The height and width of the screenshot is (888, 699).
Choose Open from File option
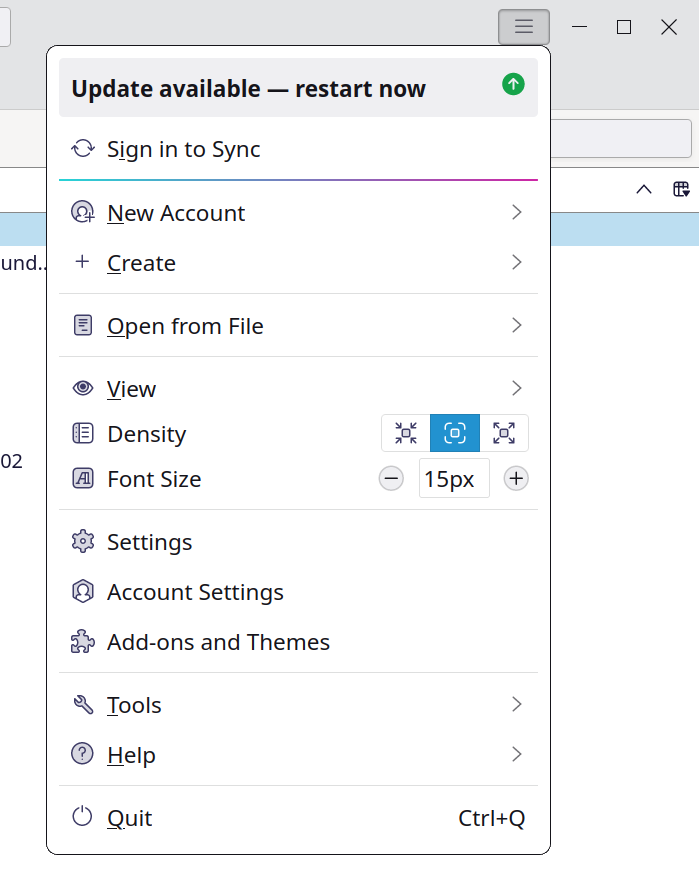(185, 326)
